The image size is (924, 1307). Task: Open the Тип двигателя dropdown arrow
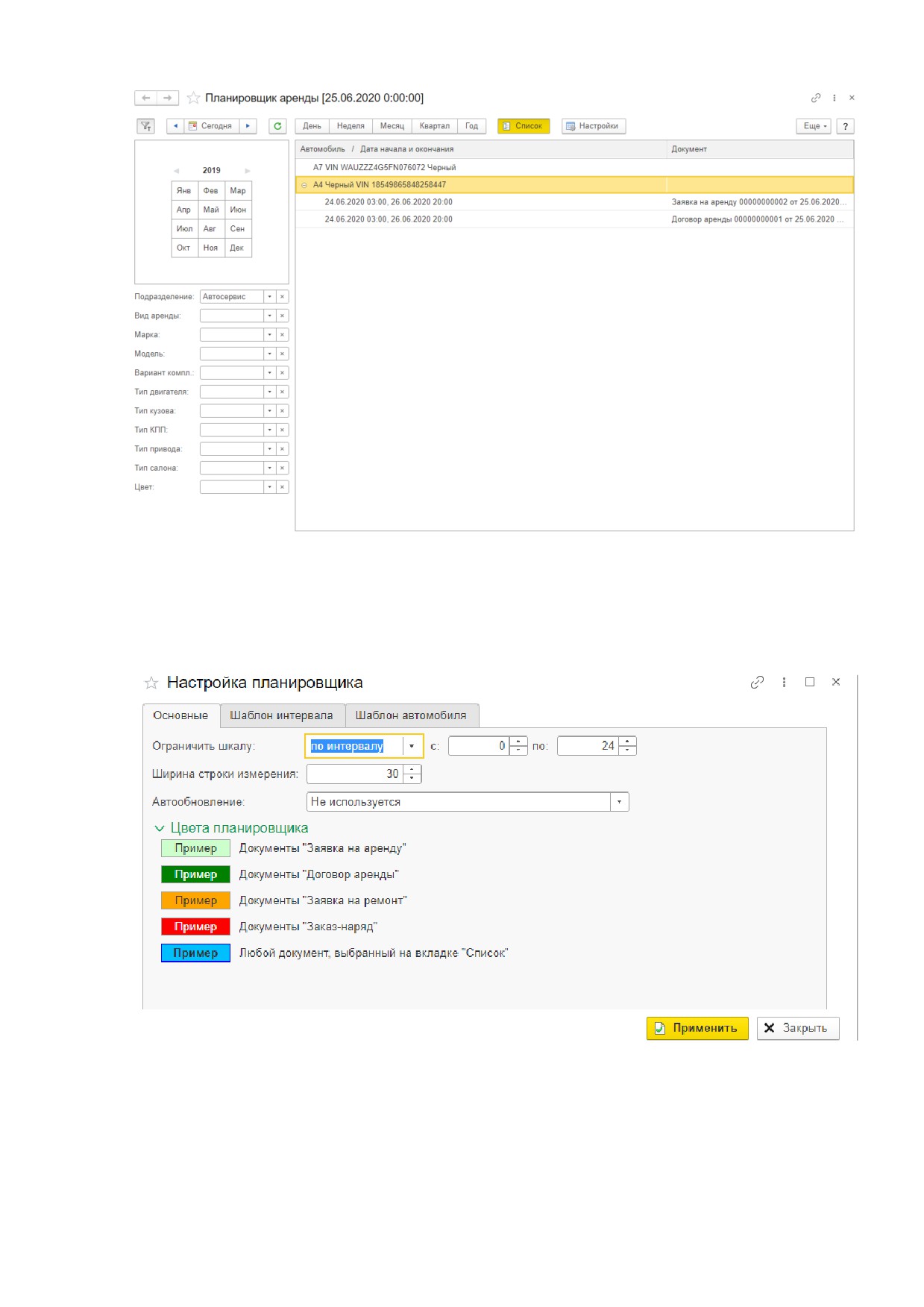tap(270, 392)
